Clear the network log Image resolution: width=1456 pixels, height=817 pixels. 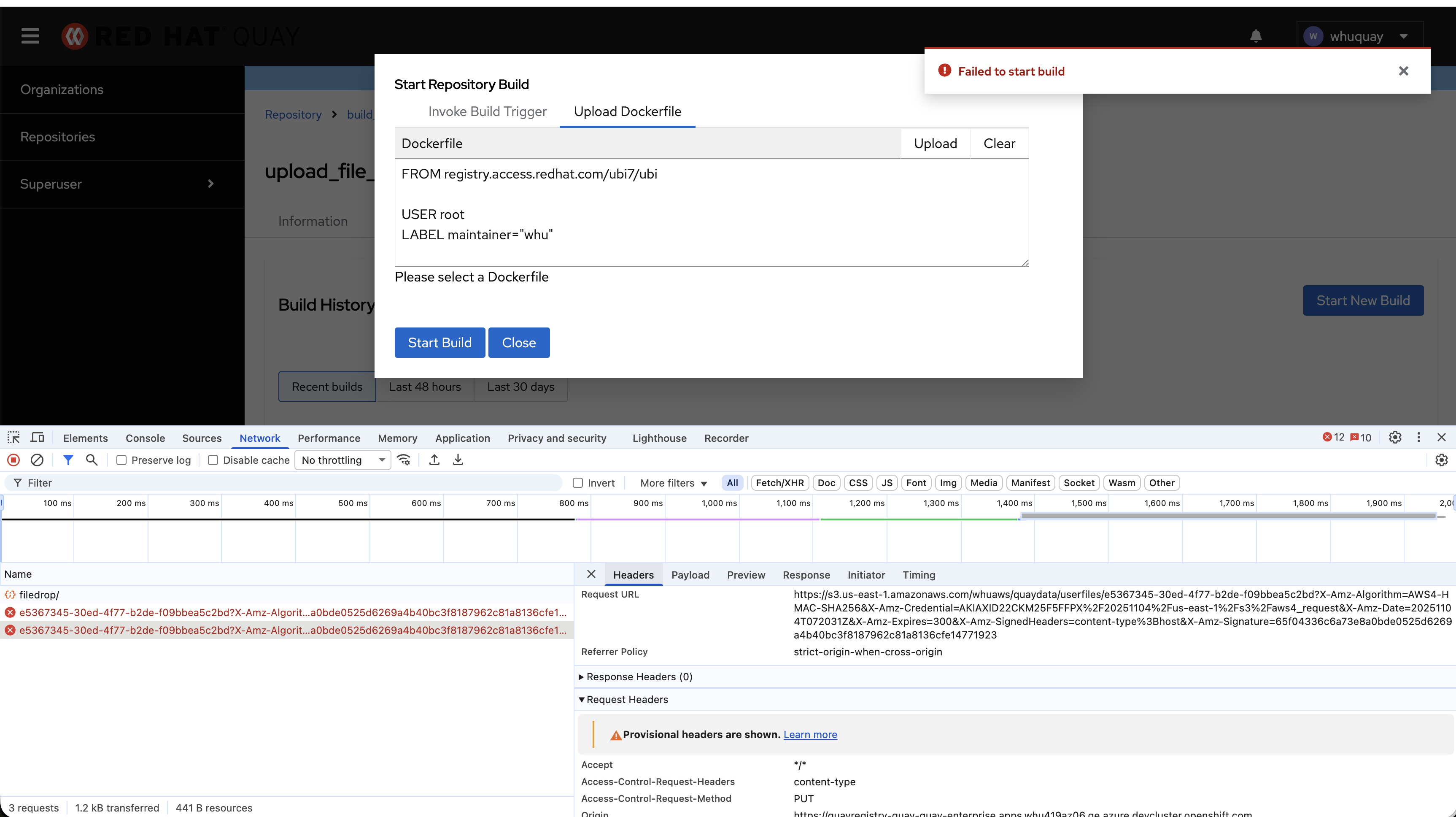tap(37, 460)
